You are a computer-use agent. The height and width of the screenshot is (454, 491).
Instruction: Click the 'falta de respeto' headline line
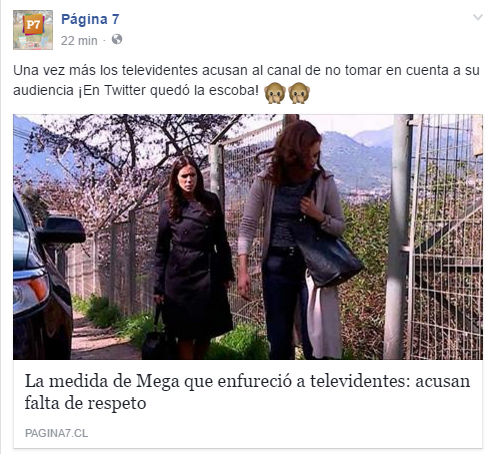85,403
